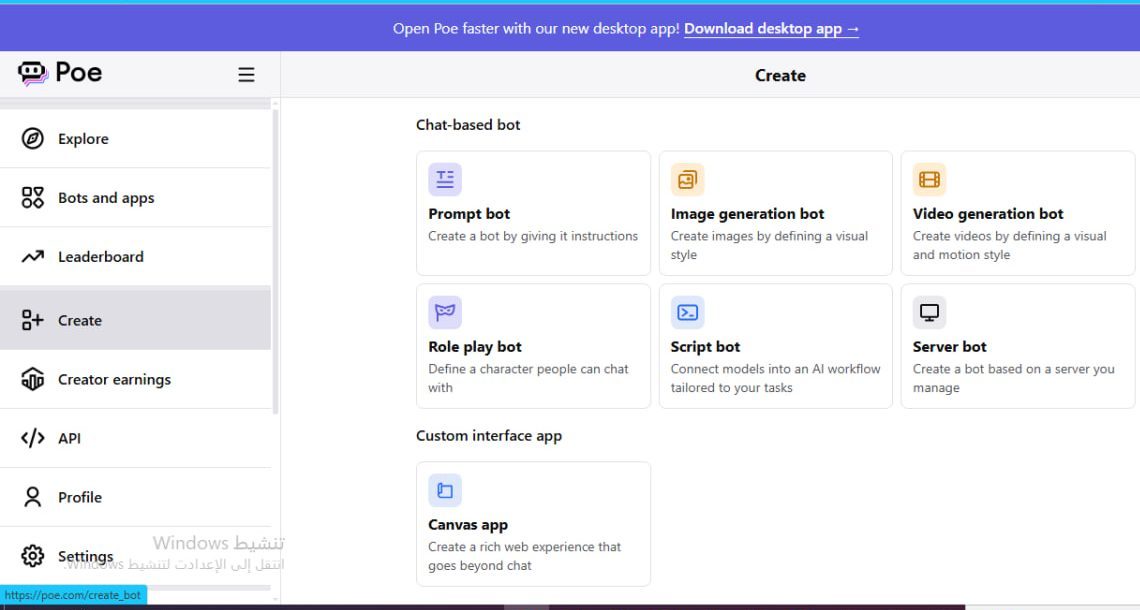Pick the Role play bot option
The height and width of the screenshot is (610, 1140).
coord(532,346)
